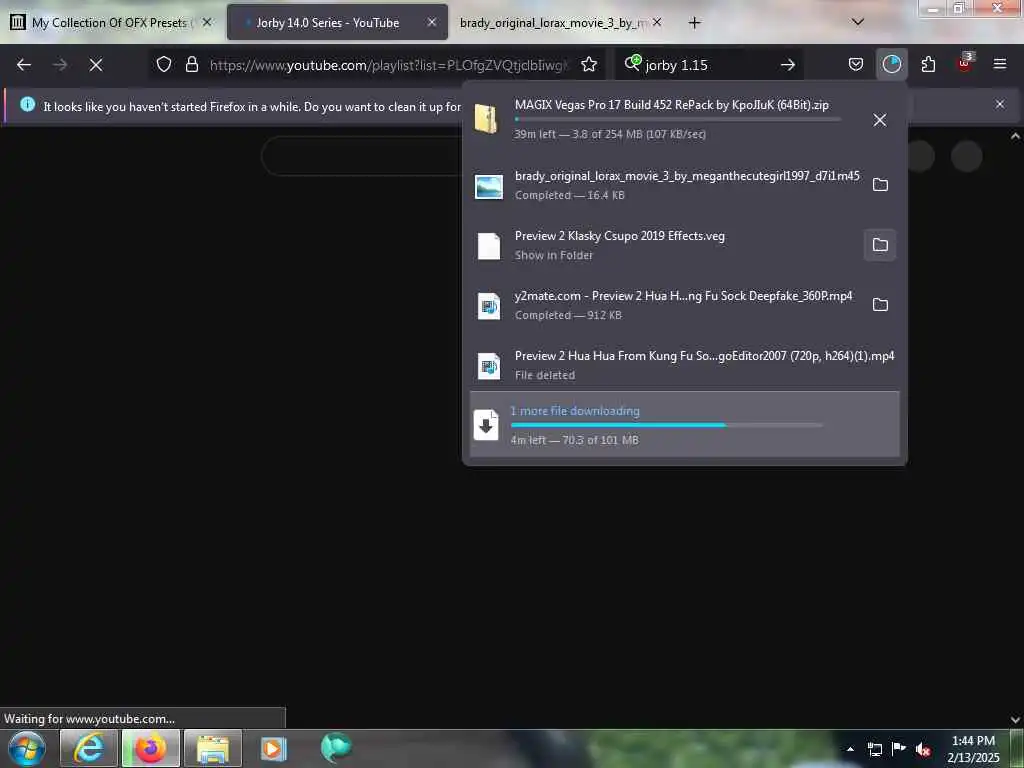Open the brady_original_lorax image thumbnail

click(489, 187)
